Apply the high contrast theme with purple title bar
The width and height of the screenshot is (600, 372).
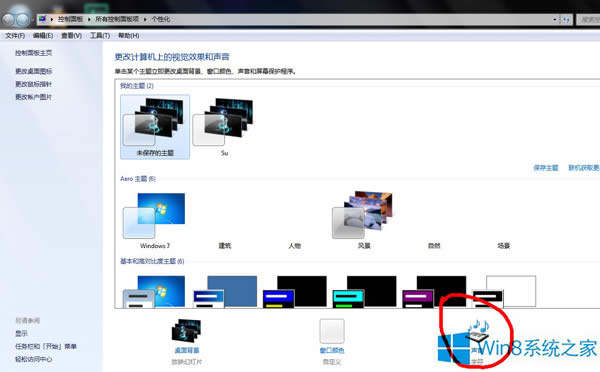434,291
